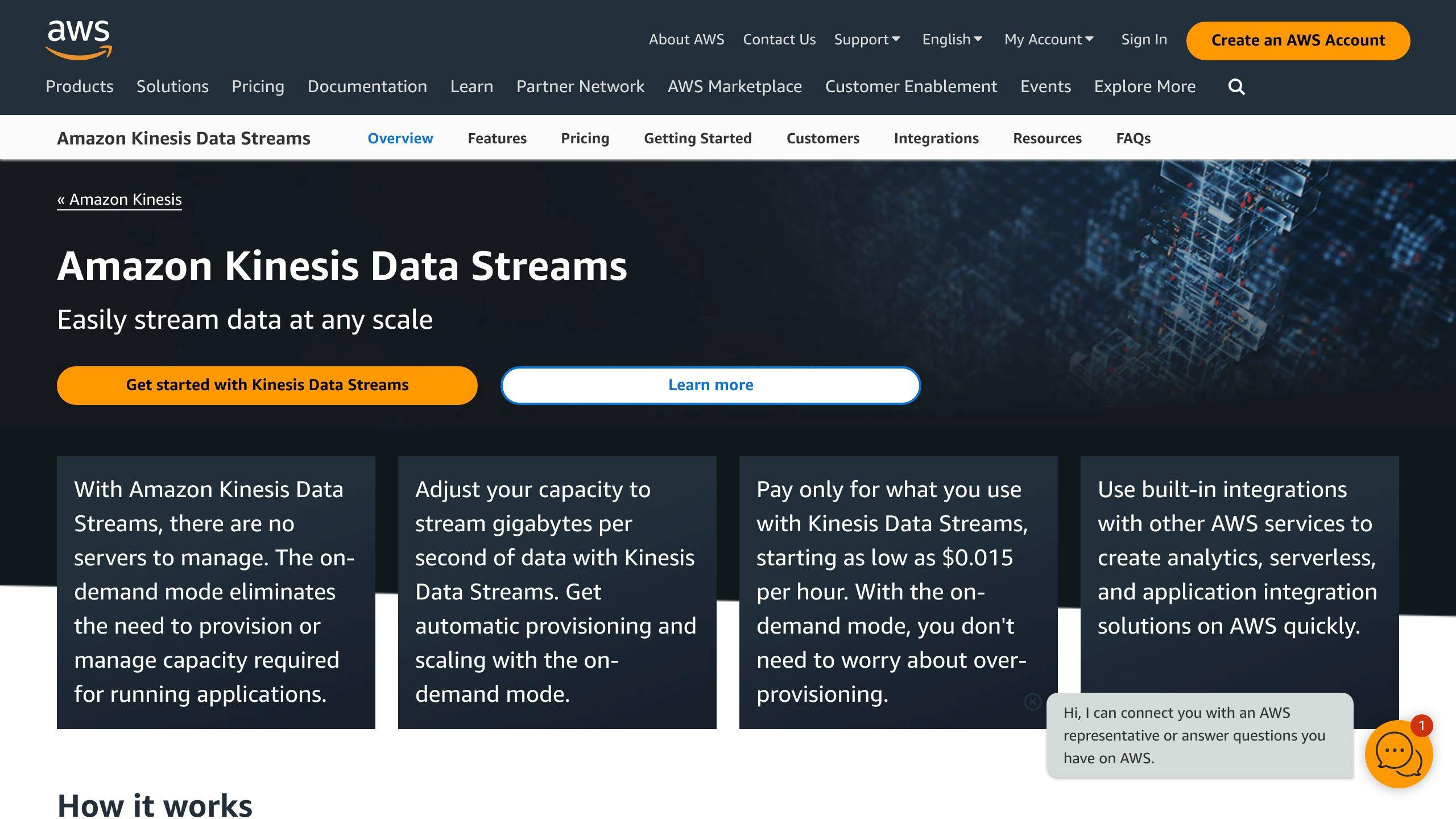1456x819 pixels.
Task: Click the 'Pay only for what you use' card
Action: click(x=899, y=592)
